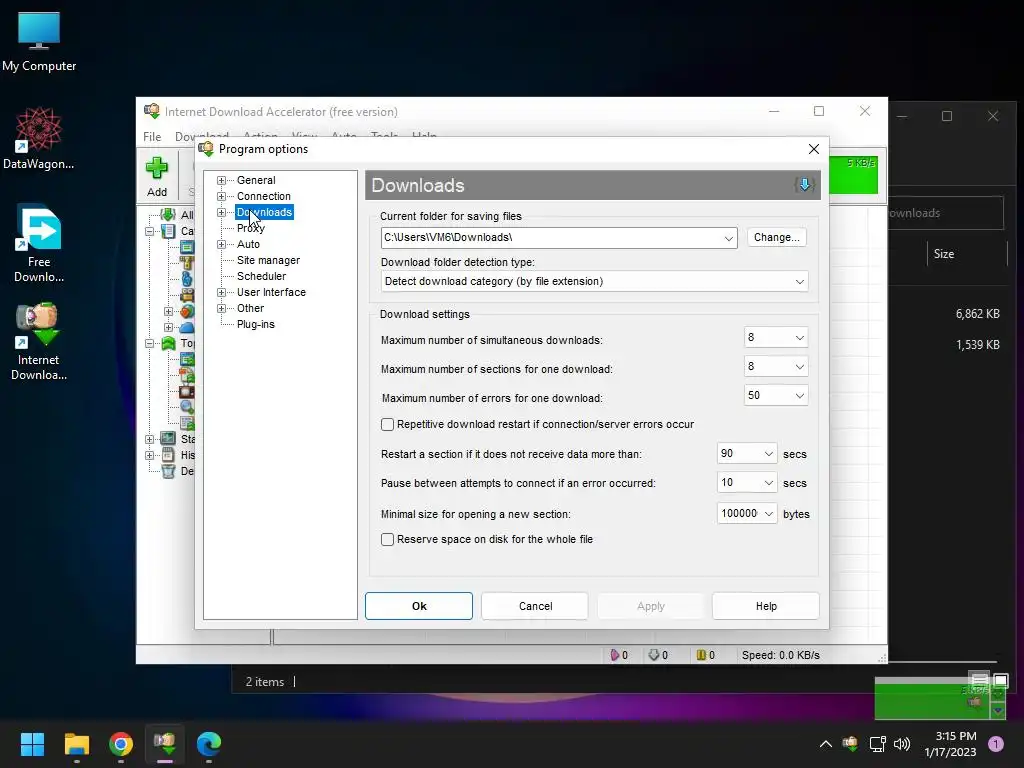Click the yellow paused downloads status icon

point(701,654)
